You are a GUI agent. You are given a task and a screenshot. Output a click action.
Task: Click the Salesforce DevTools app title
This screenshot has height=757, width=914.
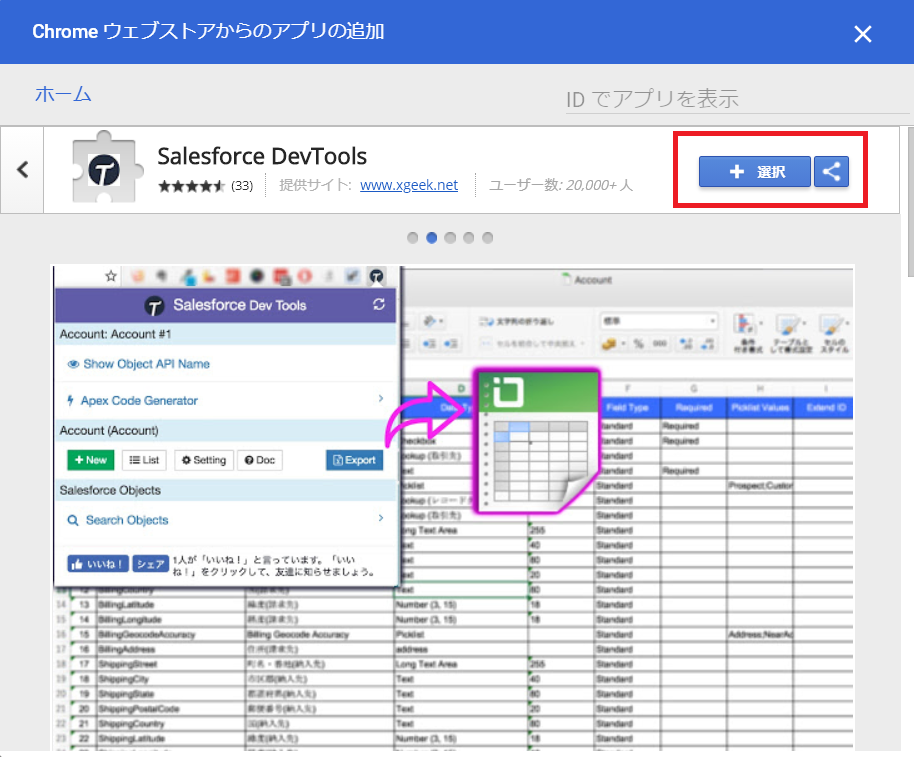[262, 156]
